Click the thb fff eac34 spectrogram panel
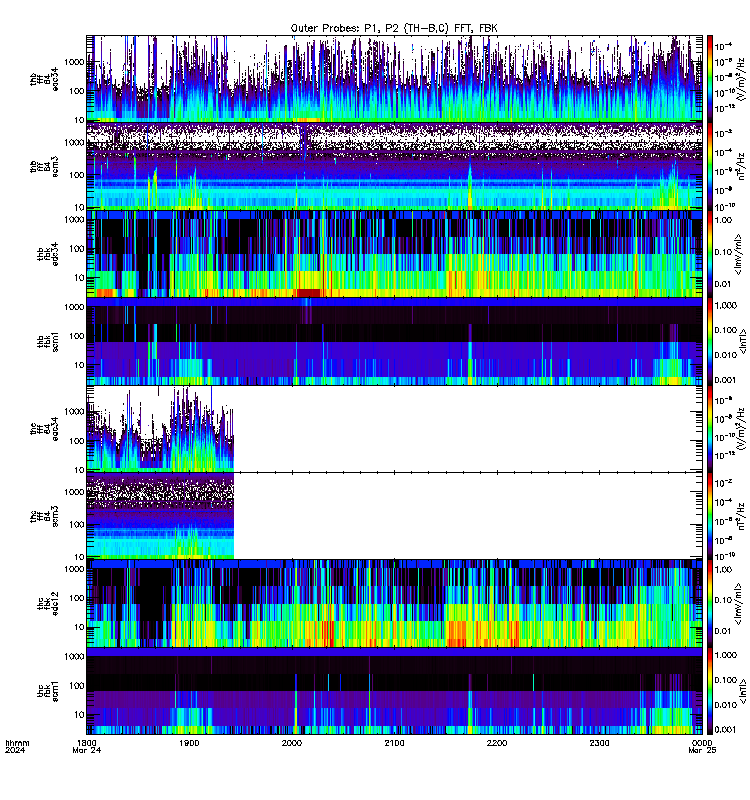The image size is (750, 800). point(394,79)
